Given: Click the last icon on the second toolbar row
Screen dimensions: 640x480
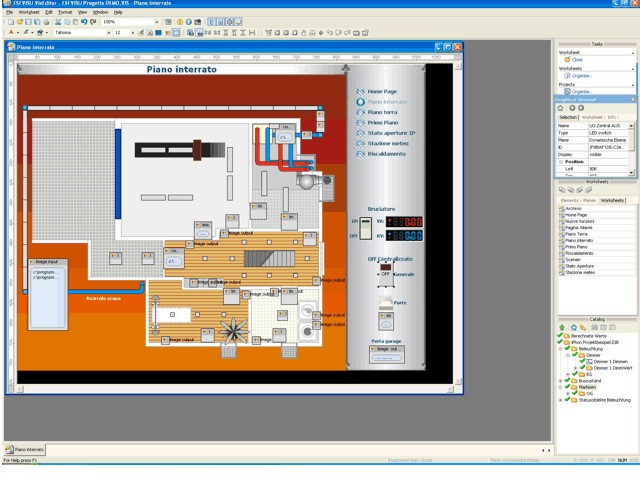Looking at the screenshot, I should (x=365, y=33).
